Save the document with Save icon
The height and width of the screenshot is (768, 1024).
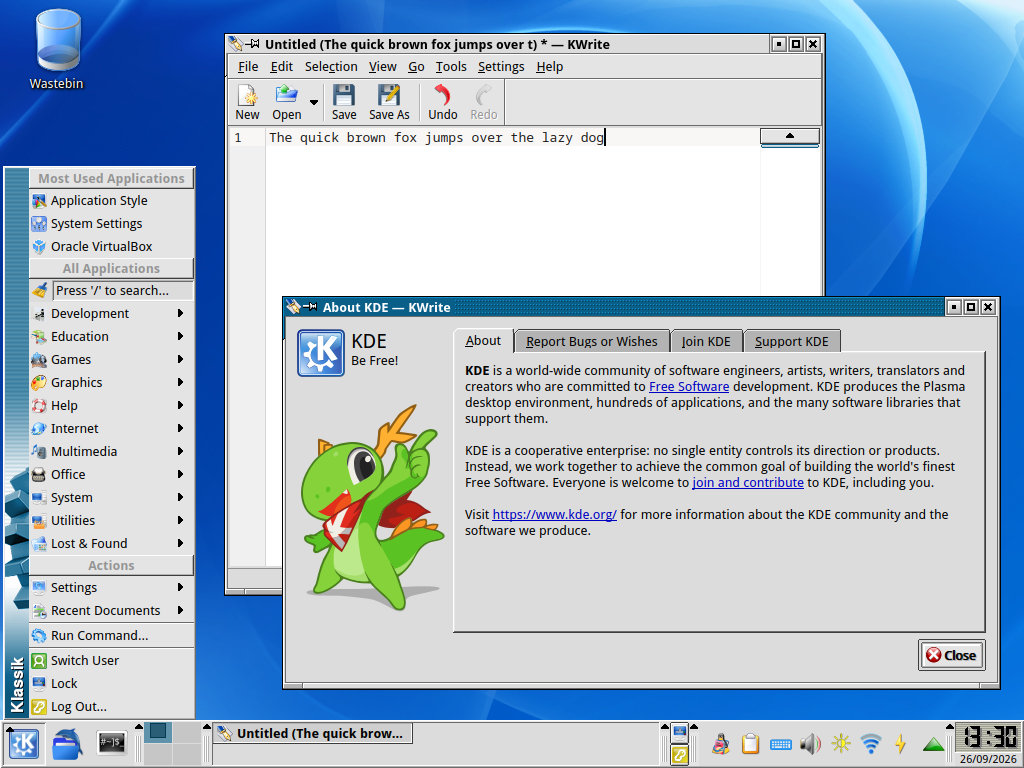coord(344,103)
